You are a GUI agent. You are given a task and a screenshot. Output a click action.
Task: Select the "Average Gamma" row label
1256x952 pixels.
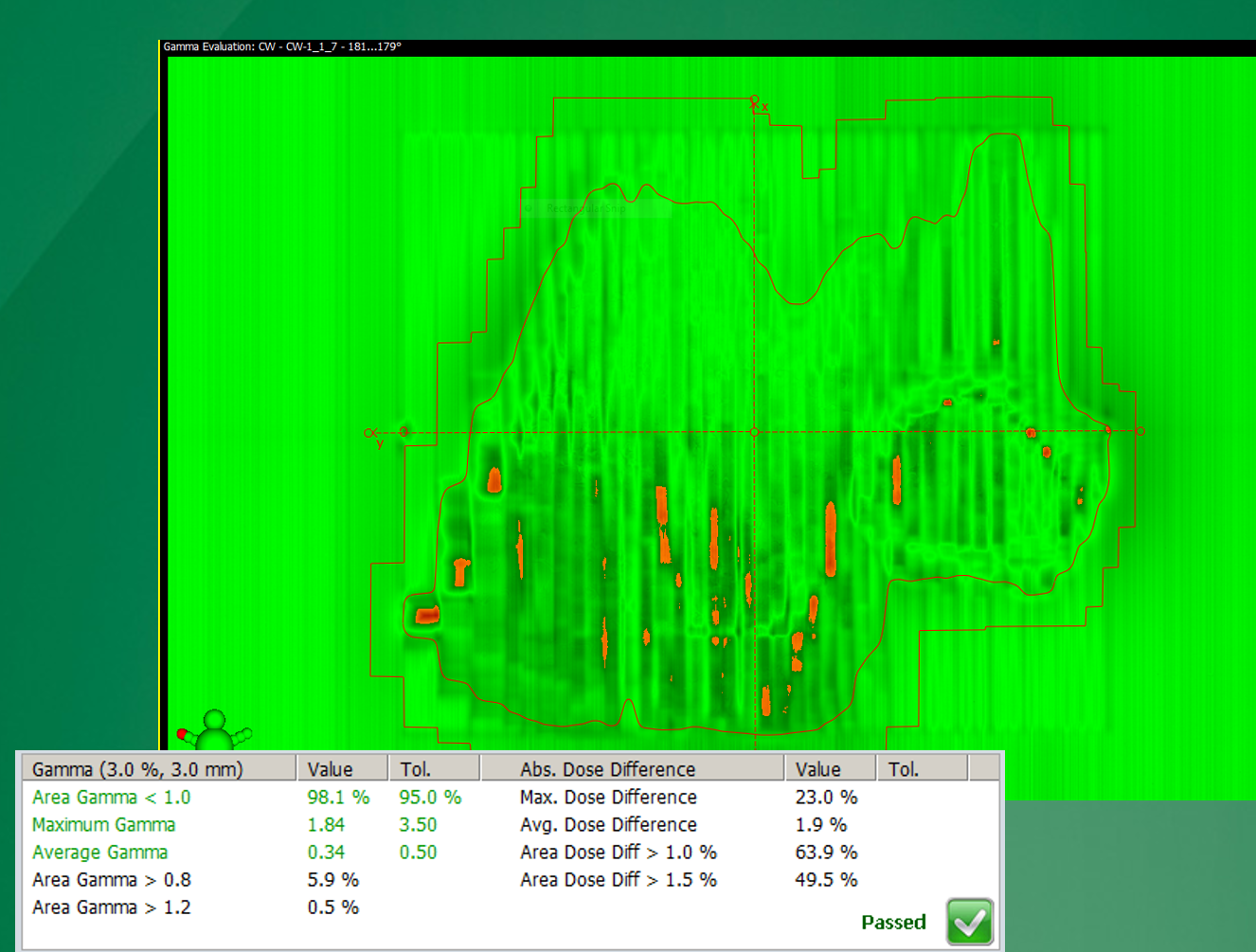point(99,853)
